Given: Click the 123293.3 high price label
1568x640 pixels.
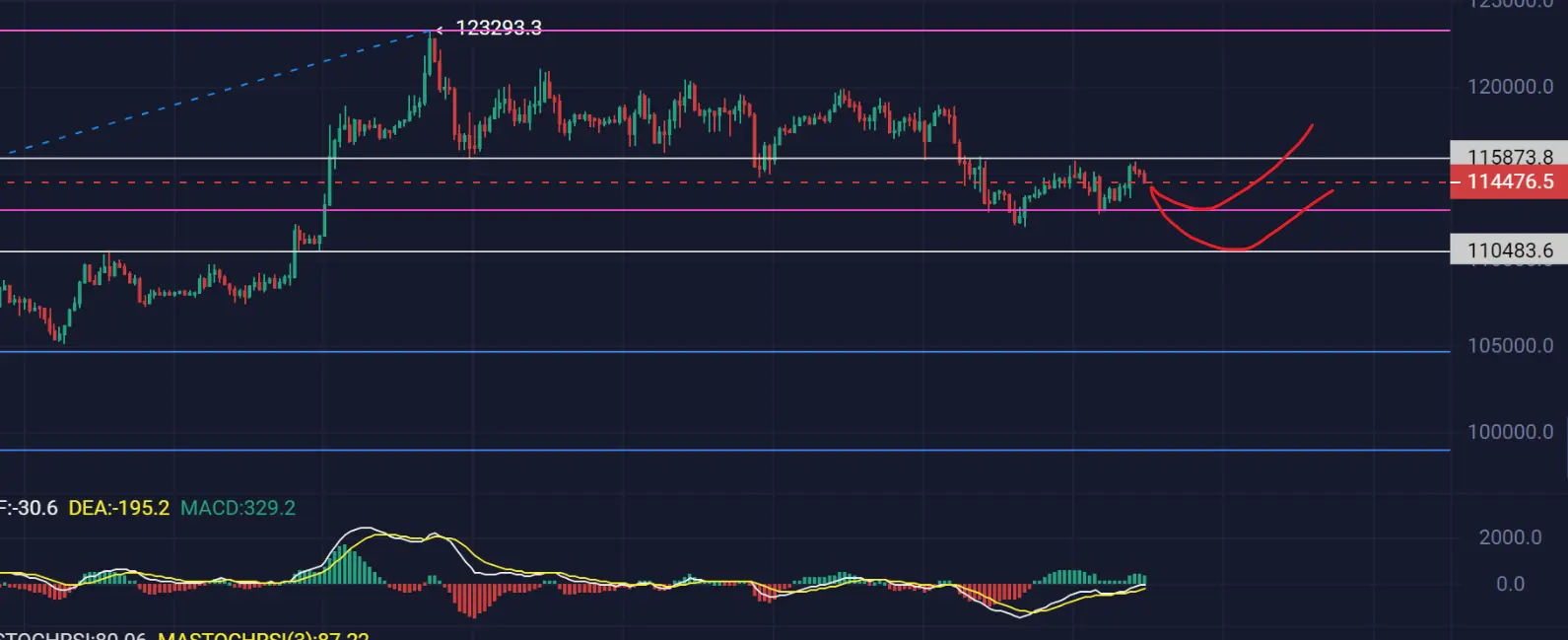Looking at the screenshot, I should tap(498, 28).
